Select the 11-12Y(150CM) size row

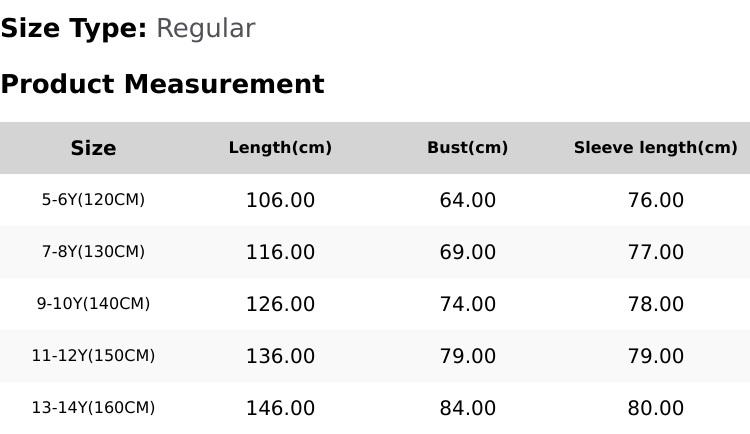click(93, 356)
